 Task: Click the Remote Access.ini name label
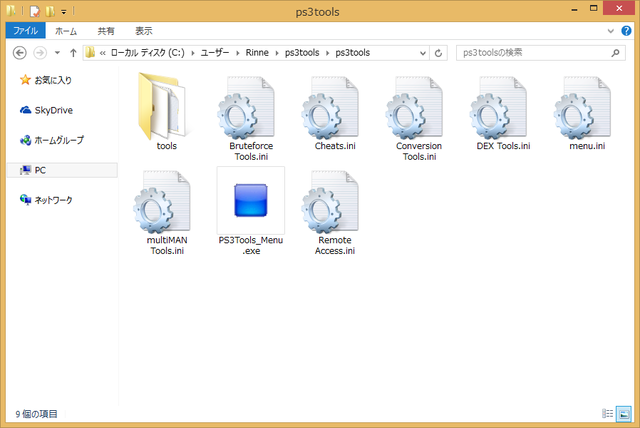(335, 245)
